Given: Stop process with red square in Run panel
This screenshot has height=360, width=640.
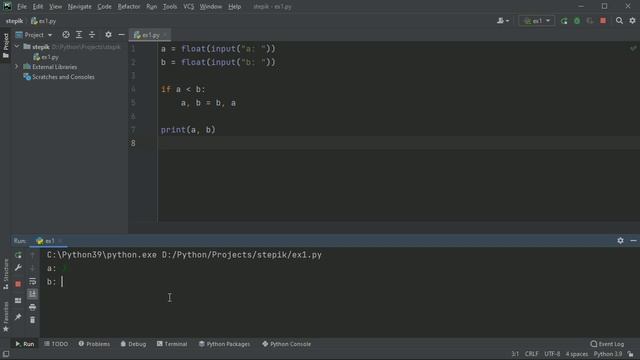Looking at the screenshot, I should (x=18, y=284).
